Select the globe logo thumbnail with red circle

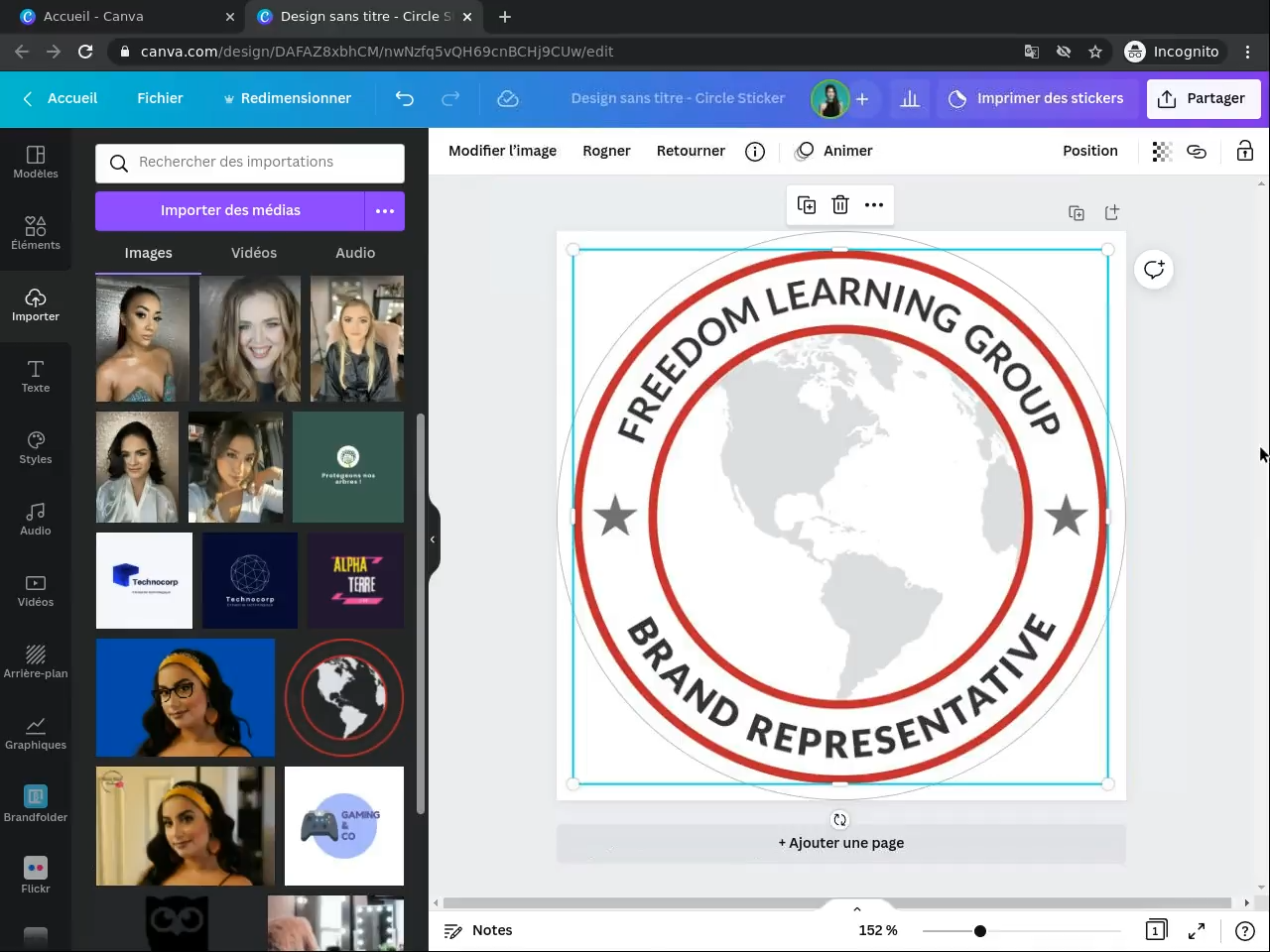[x=344, y=698]
